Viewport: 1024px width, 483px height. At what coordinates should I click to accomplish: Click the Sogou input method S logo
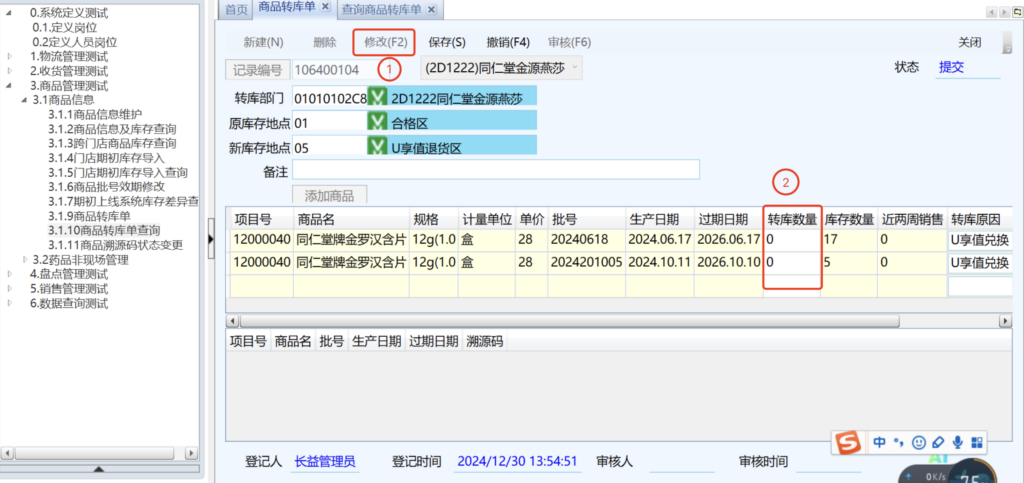(849, 444)
